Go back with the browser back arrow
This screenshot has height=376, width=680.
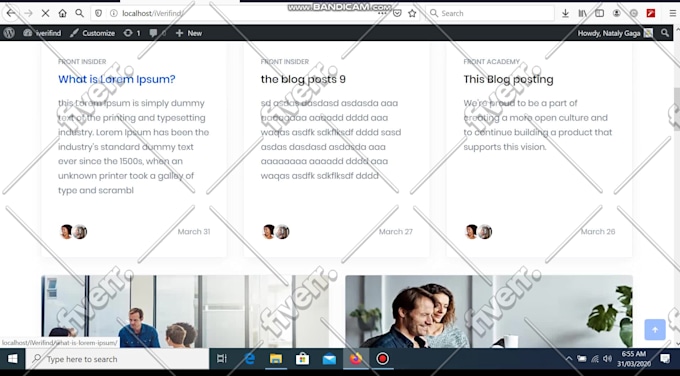[x=11, y=13]
